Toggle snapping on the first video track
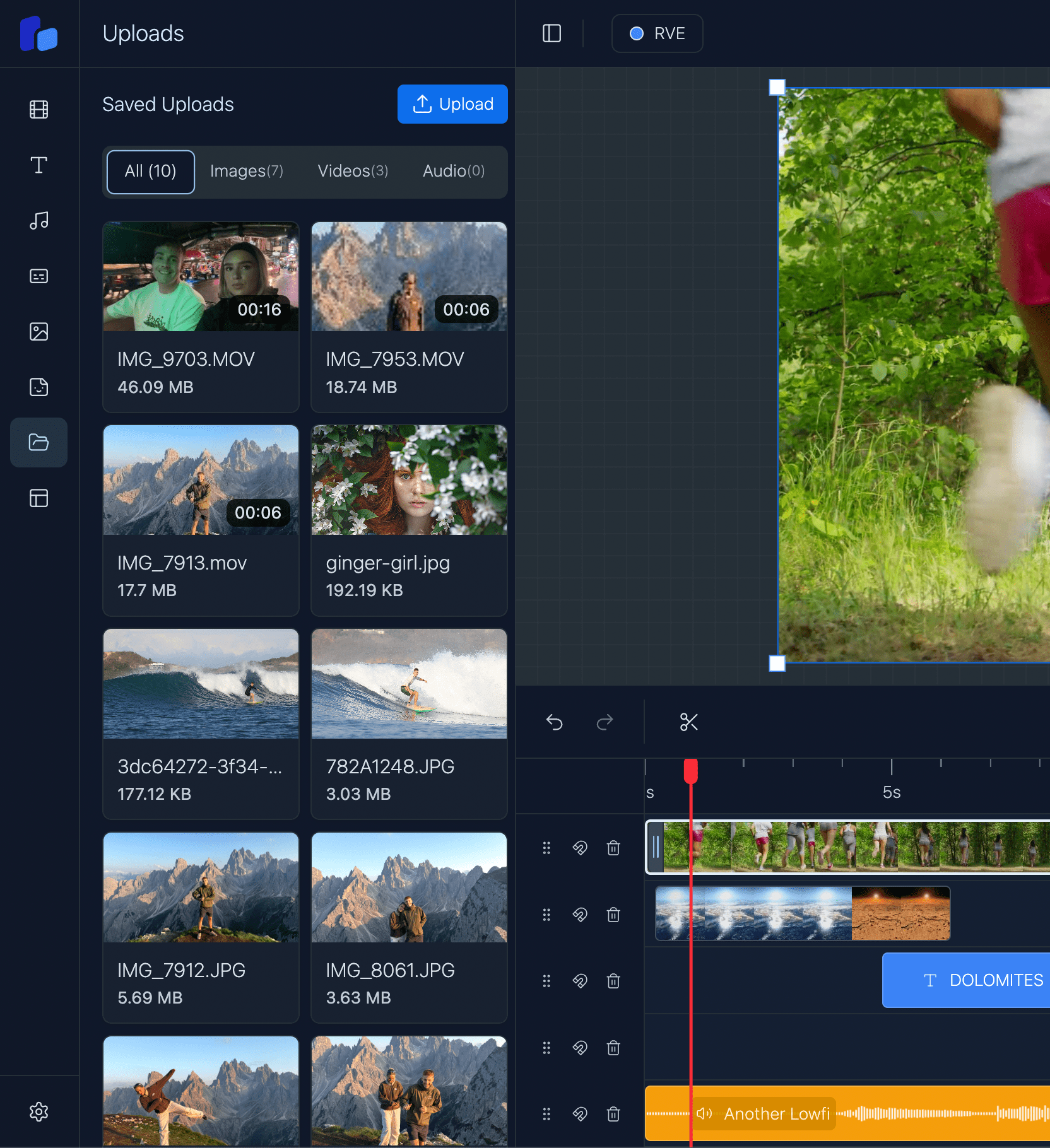 [x=580, y=848]
